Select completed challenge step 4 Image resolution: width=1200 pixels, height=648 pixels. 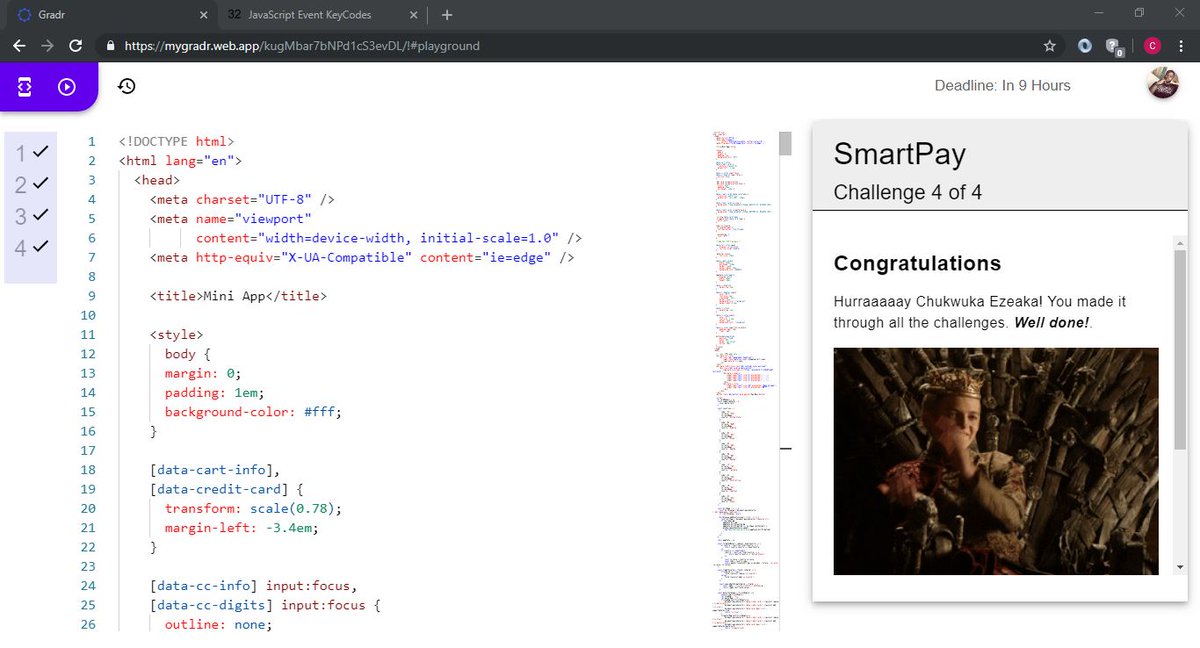(x=31, y=247)
